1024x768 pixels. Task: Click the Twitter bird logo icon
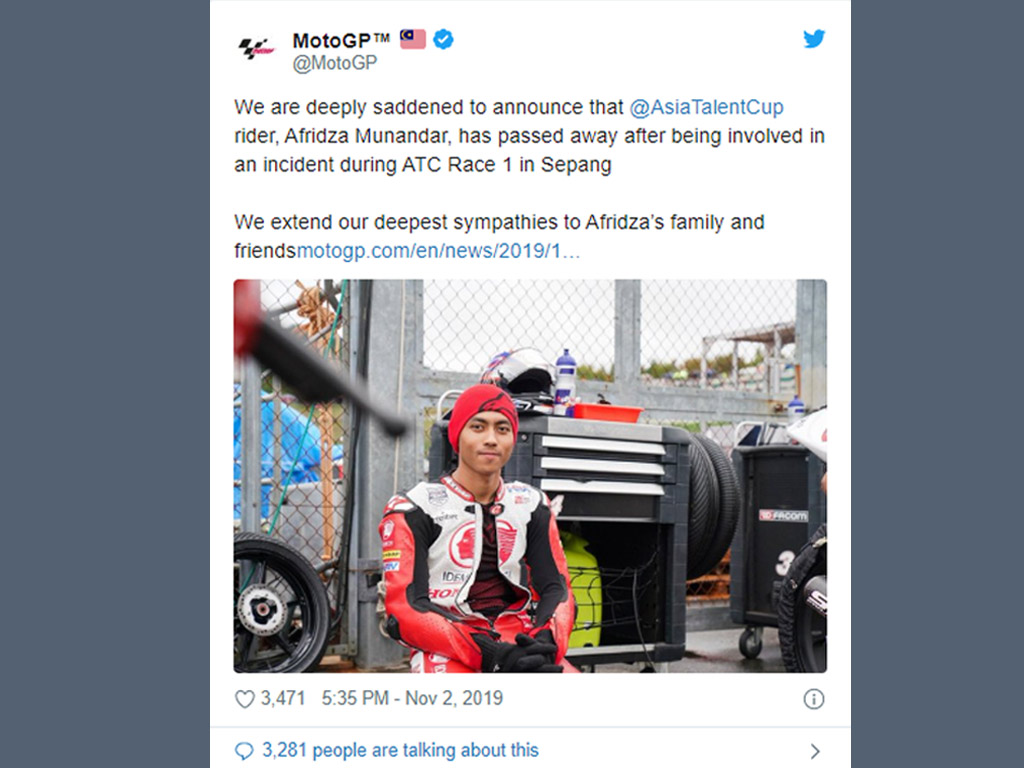(x=814, y=39)
